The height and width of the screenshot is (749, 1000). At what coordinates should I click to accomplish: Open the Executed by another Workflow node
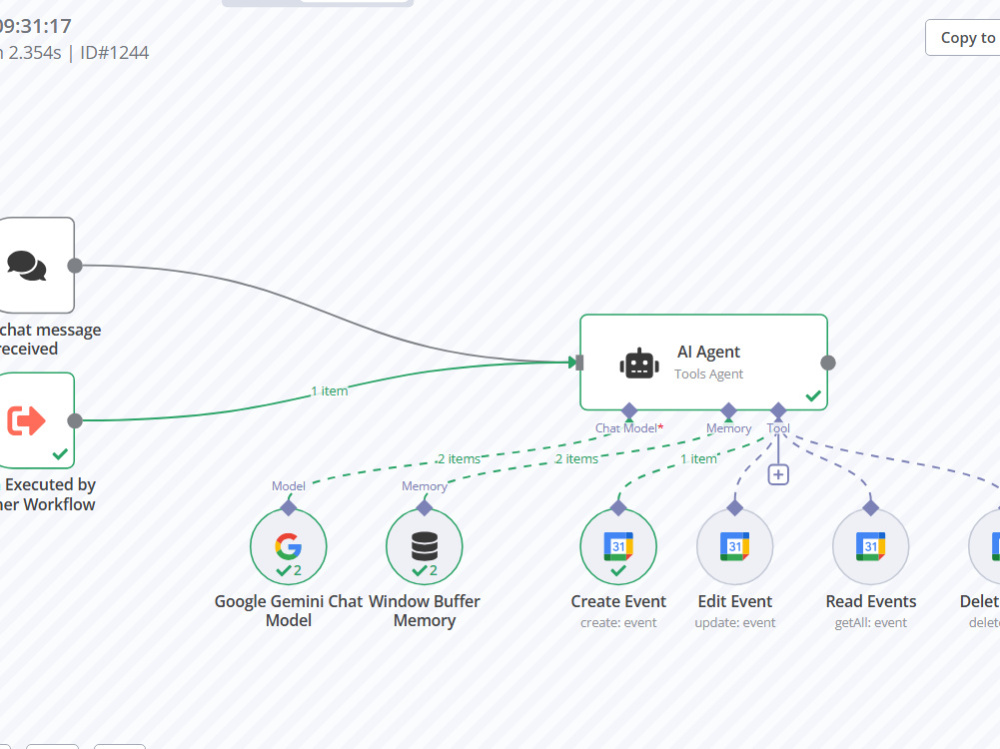click(x=36, y=420)
